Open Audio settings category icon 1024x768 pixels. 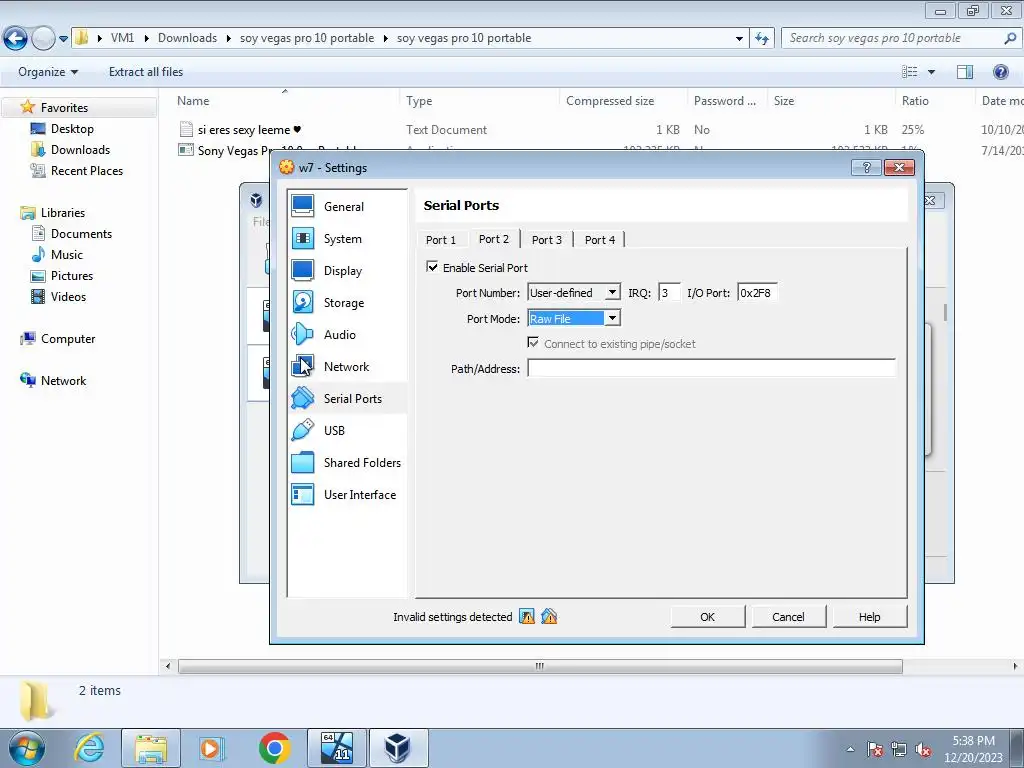[x=302, y=334]
